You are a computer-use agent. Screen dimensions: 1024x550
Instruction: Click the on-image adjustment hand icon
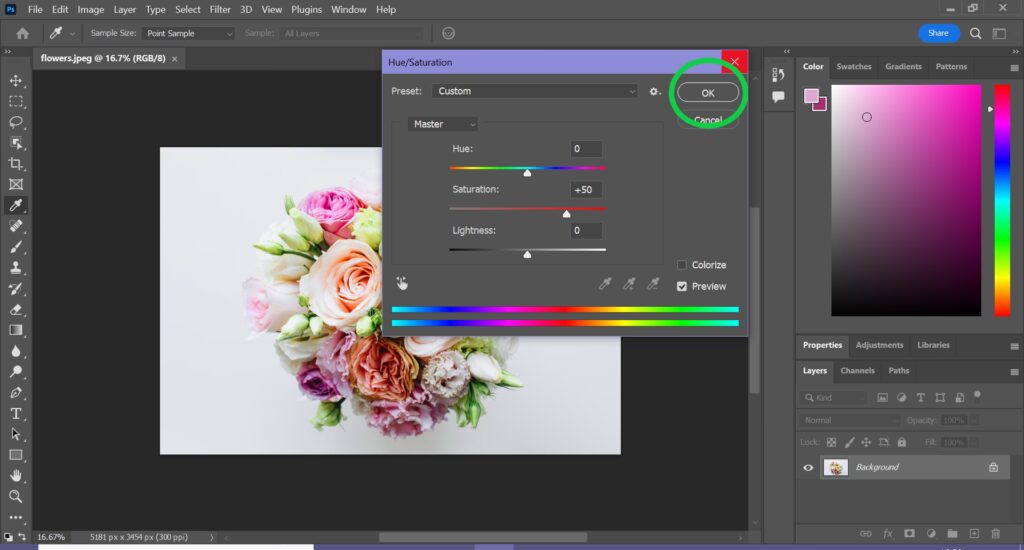402,284
